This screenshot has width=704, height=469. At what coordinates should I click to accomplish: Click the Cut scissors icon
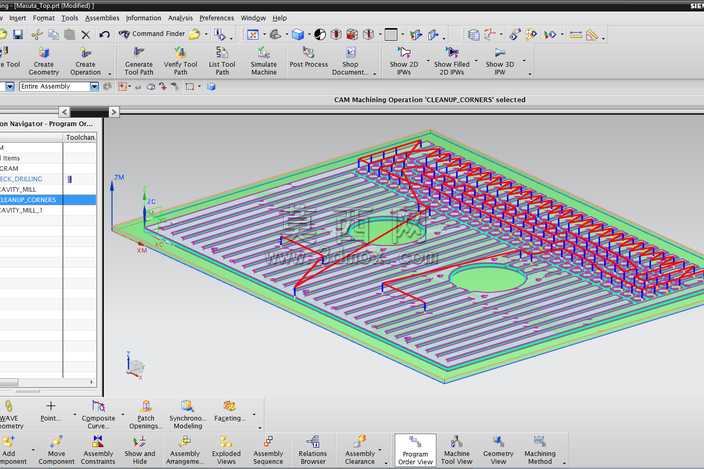37,35
